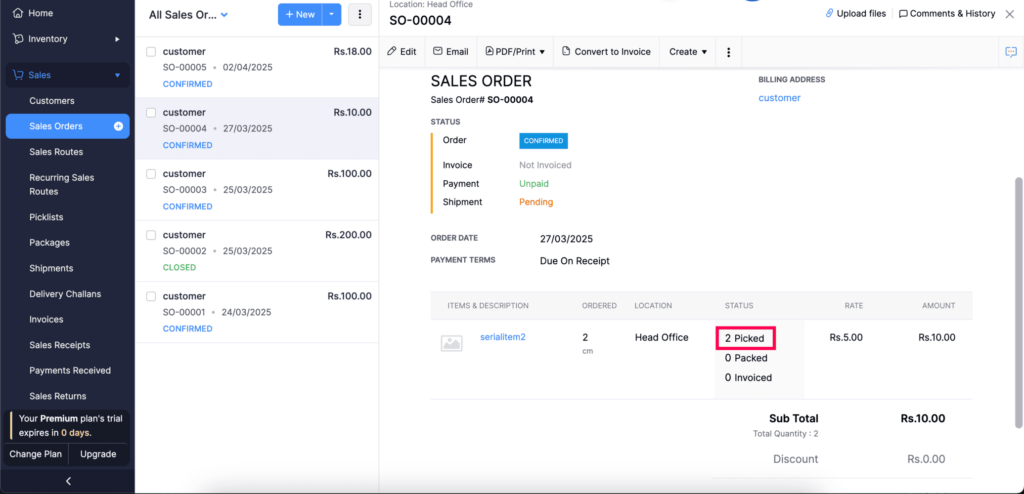Click the pencil Edit button
Screen dimensions: 1024x494
(402, 52)
